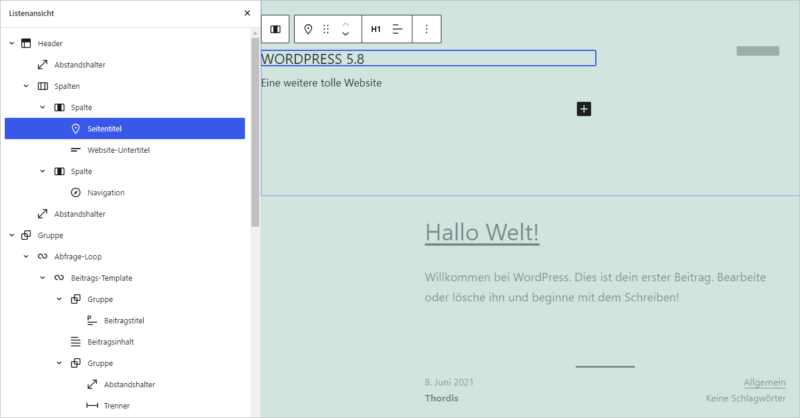Click the author name Thordis
Viewport: 800px width, 418px height.
click(x=441, y=398)
